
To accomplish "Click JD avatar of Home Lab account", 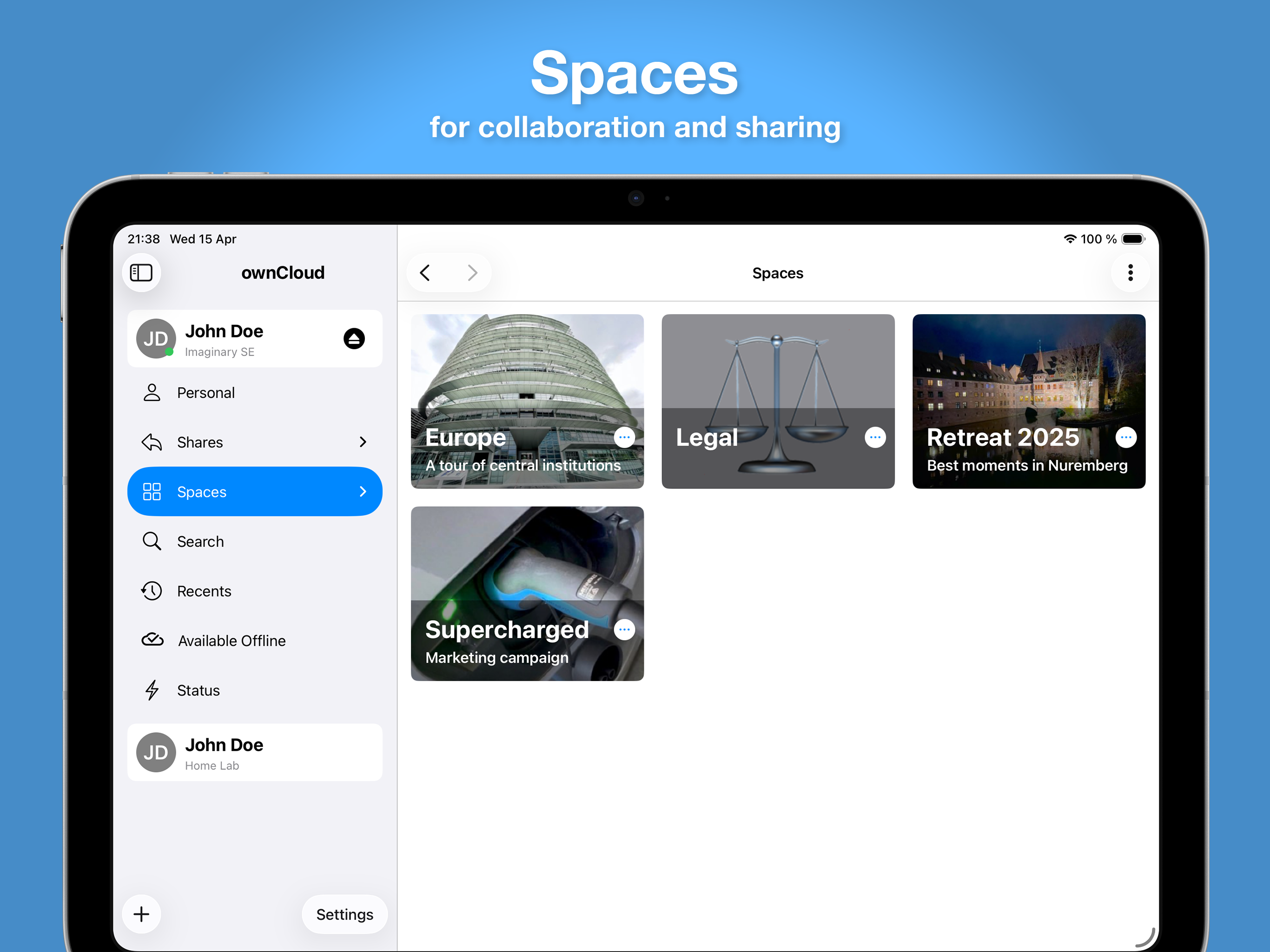I will [x=156, y=752].
